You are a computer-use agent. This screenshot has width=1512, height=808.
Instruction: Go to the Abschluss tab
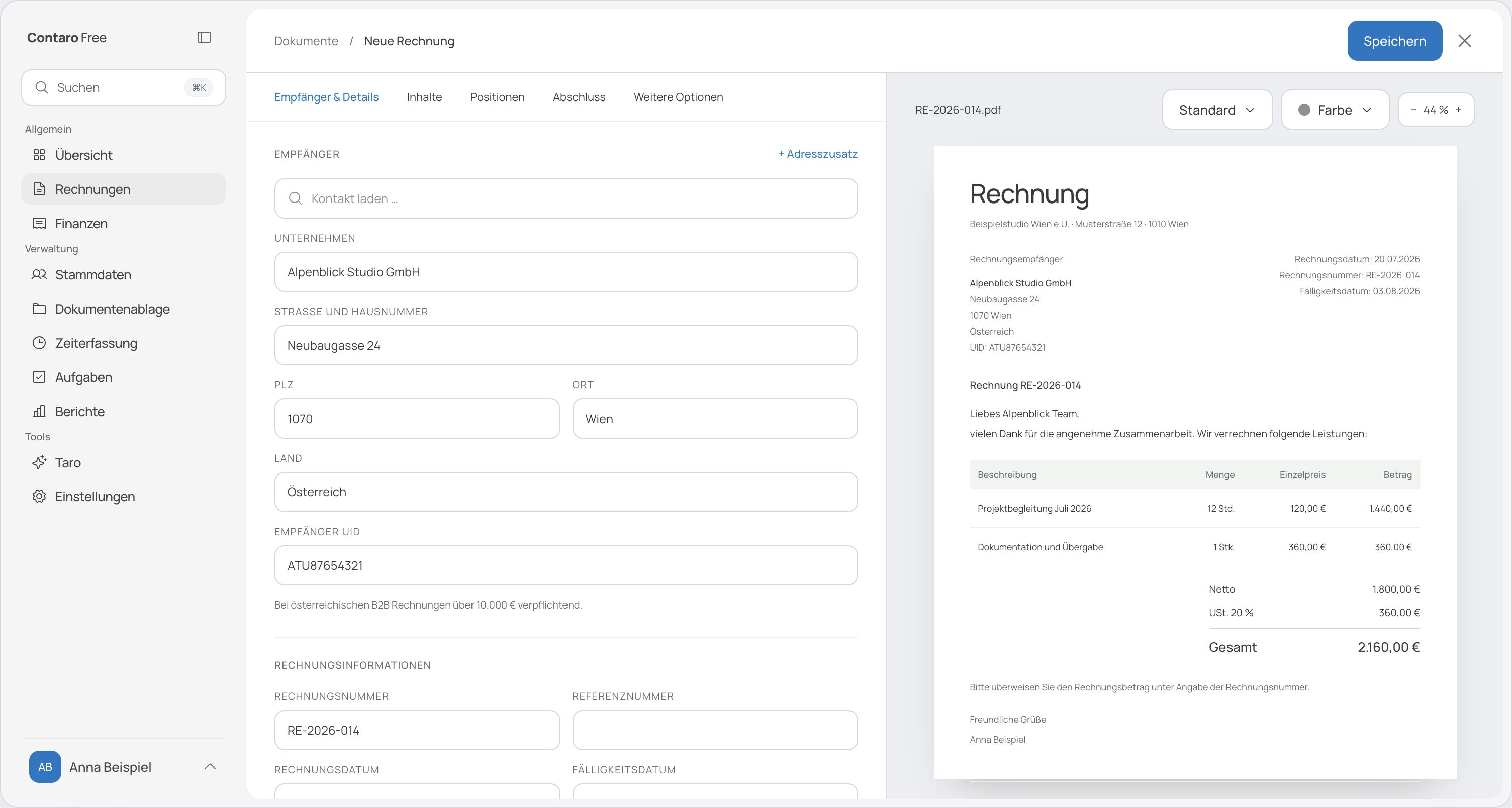point(579,97)
